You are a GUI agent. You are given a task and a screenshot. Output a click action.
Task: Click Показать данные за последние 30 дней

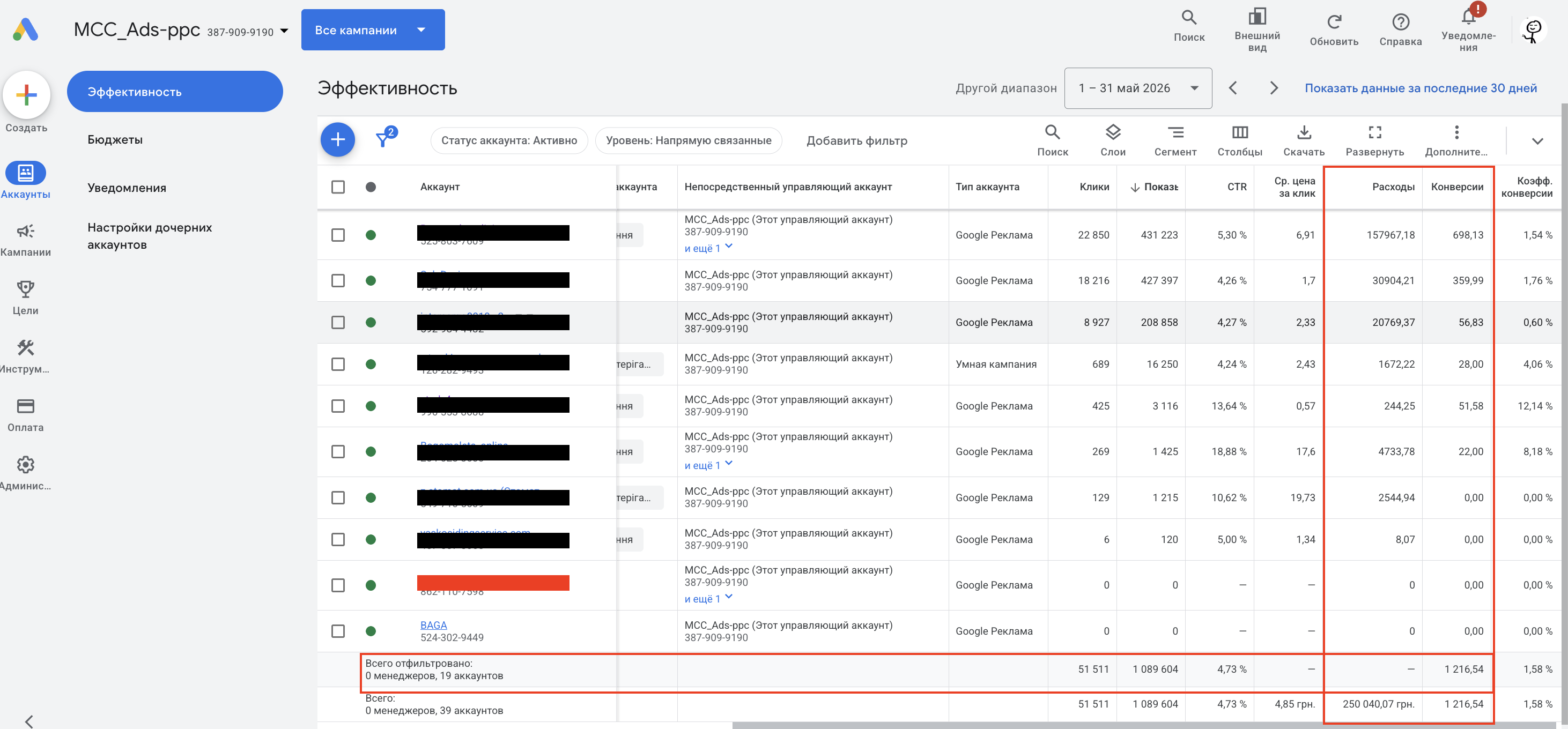click(1420, 88)
